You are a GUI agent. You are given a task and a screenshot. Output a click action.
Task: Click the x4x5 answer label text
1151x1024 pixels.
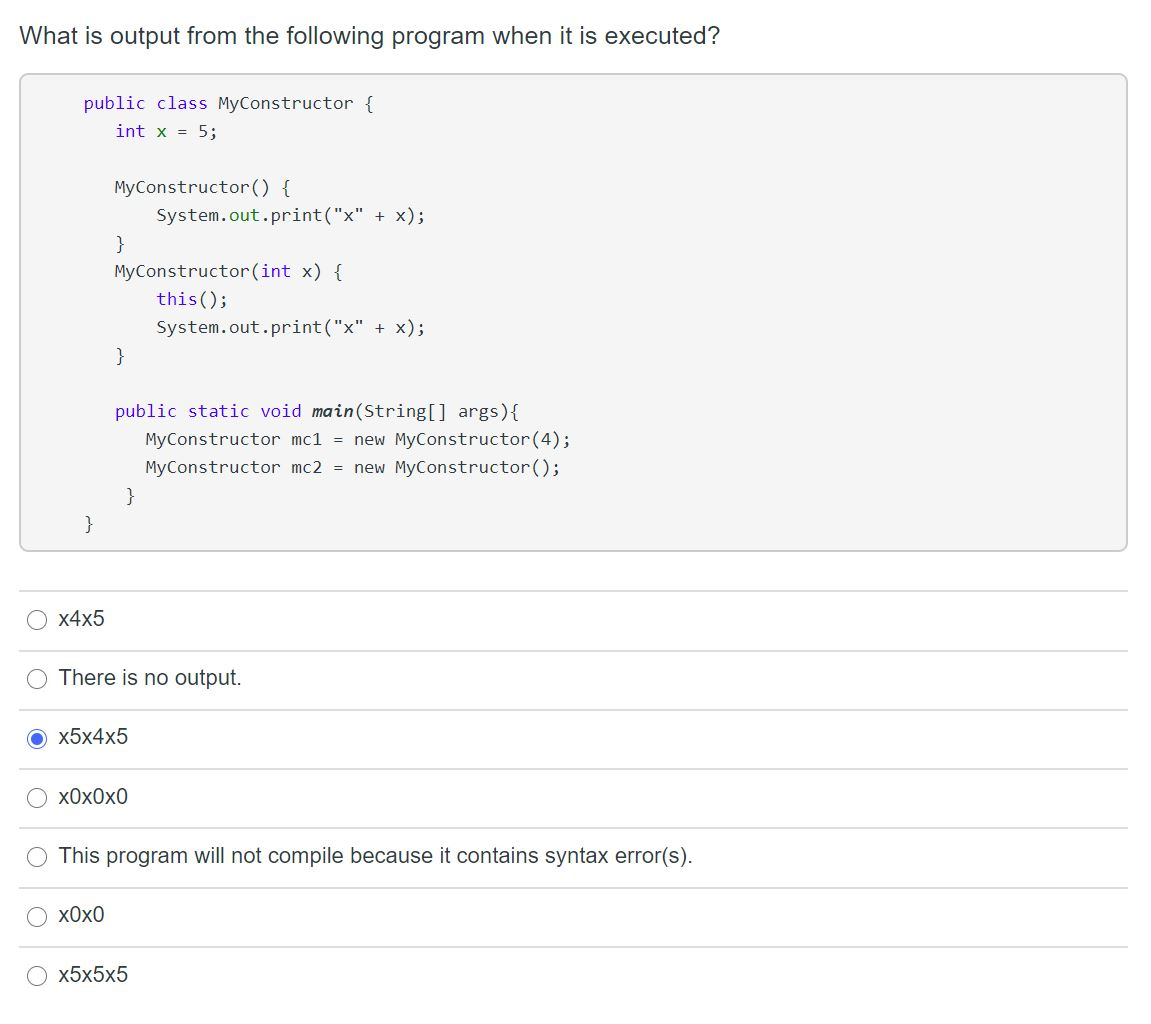click(x=83, y=619)
